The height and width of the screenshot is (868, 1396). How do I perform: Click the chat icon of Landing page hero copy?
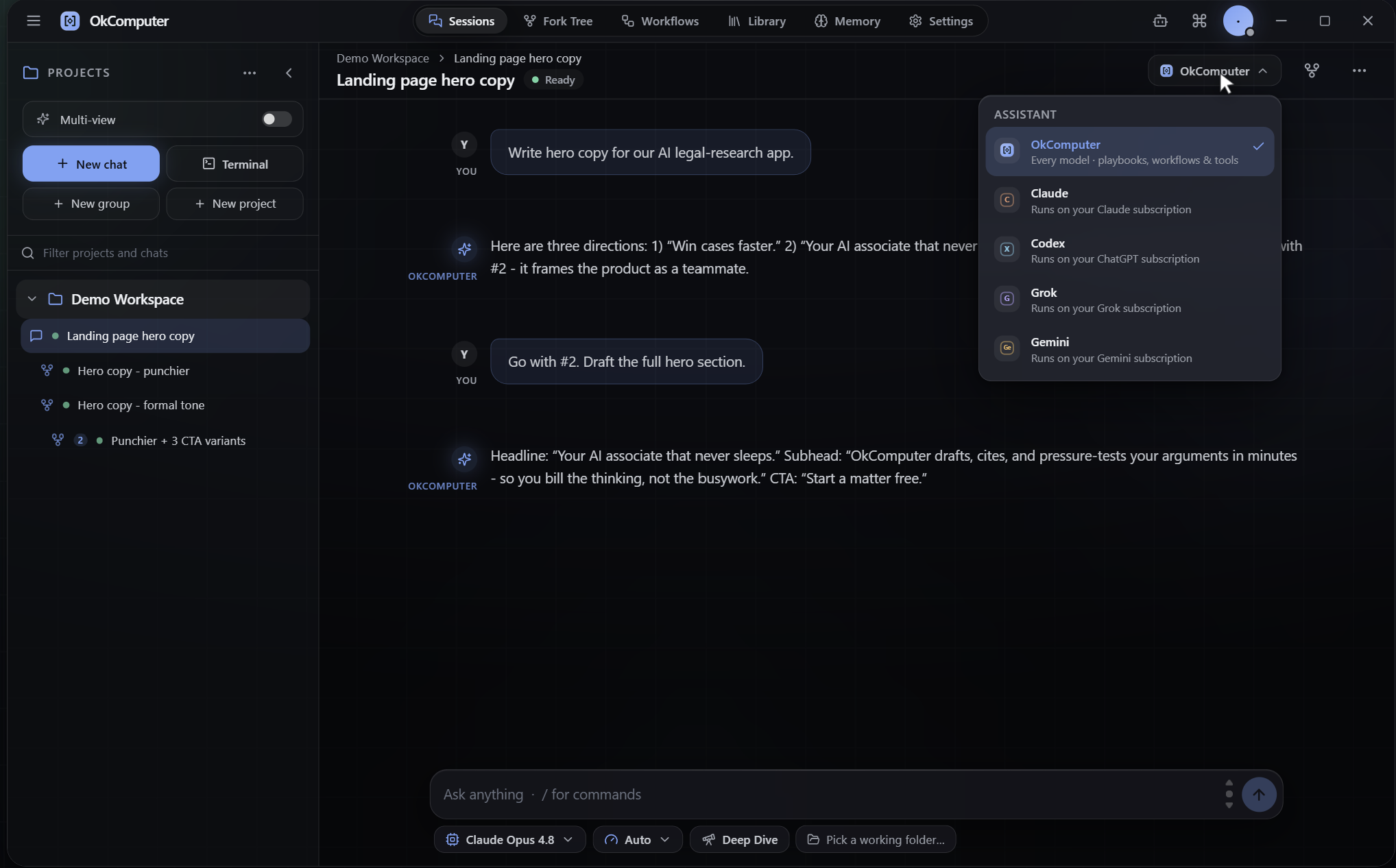click(x=36, y=335)
